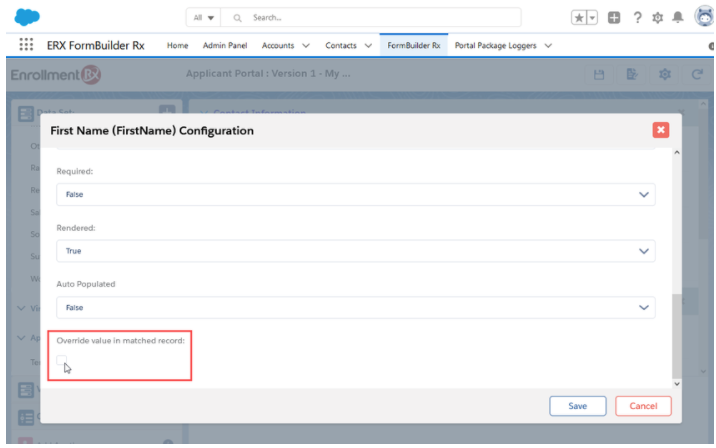The image size is (716, 448).
Task: Save the field configuration
Action: [x=578, y=405]
